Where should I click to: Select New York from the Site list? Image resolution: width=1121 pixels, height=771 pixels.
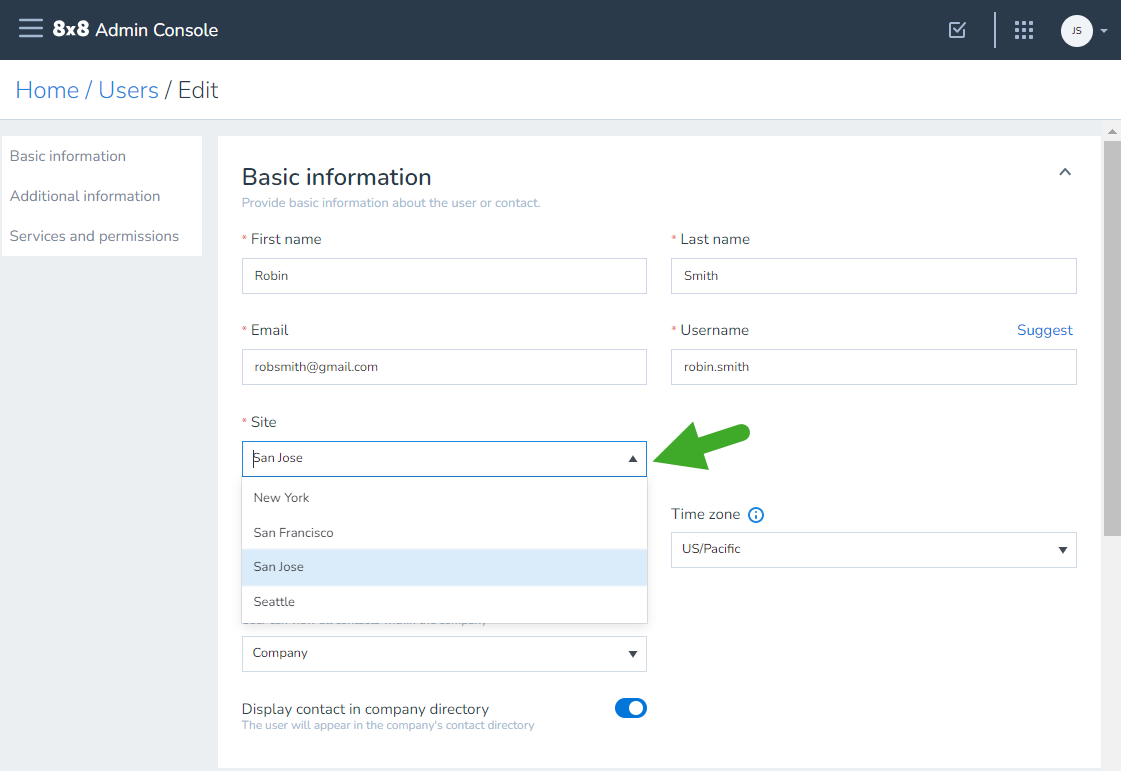(x=444, y=498)
